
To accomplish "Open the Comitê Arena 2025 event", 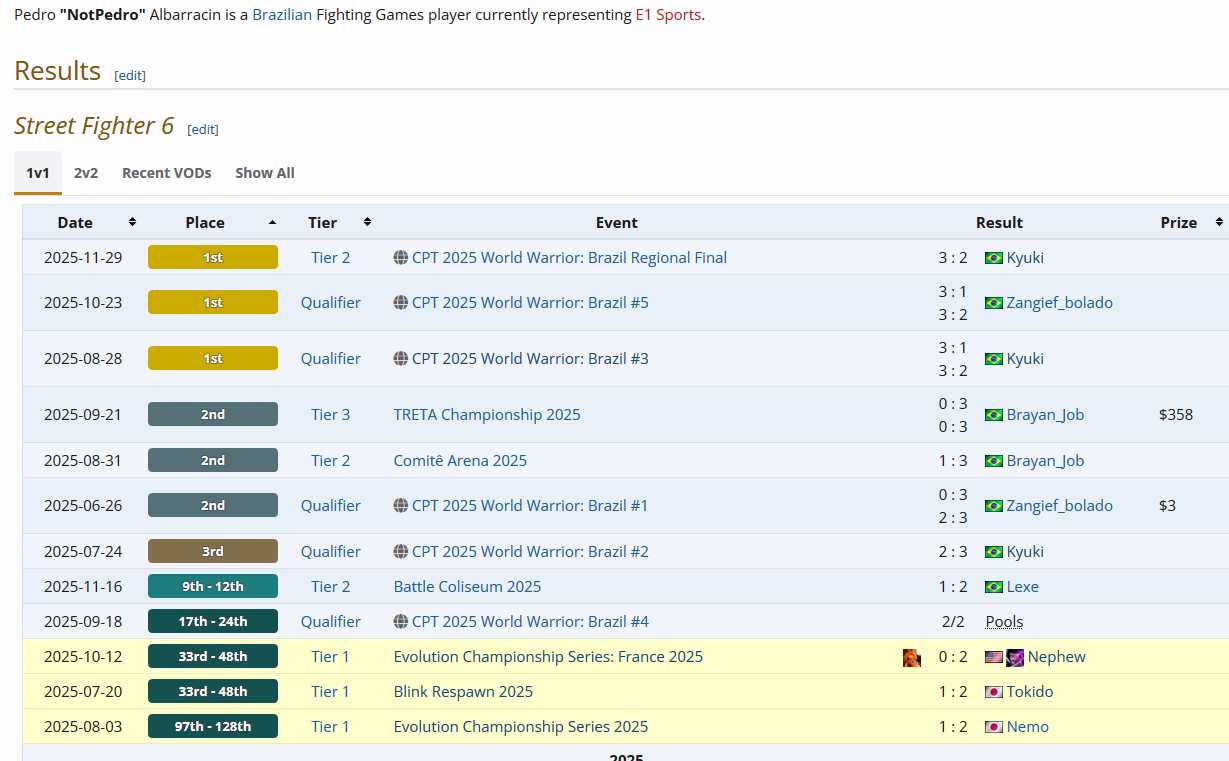I will click(460, 460).
